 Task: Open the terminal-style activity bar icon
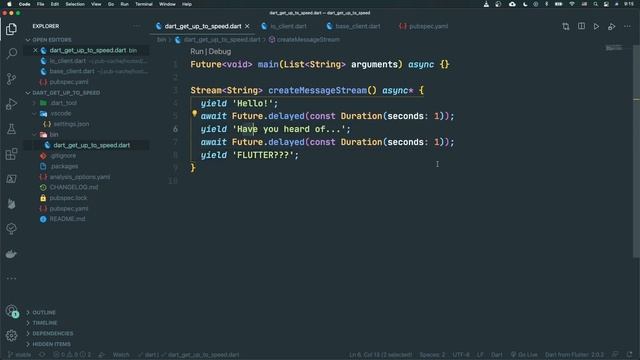coord(11,179)
